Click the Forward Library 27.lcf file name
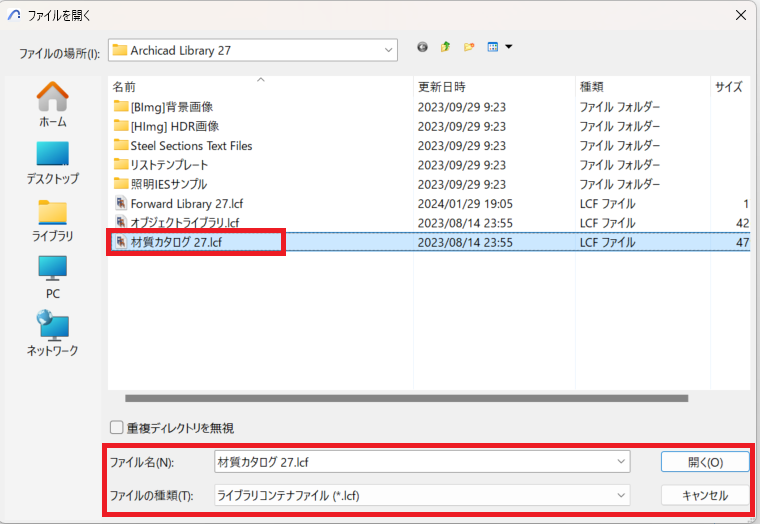 187,204
